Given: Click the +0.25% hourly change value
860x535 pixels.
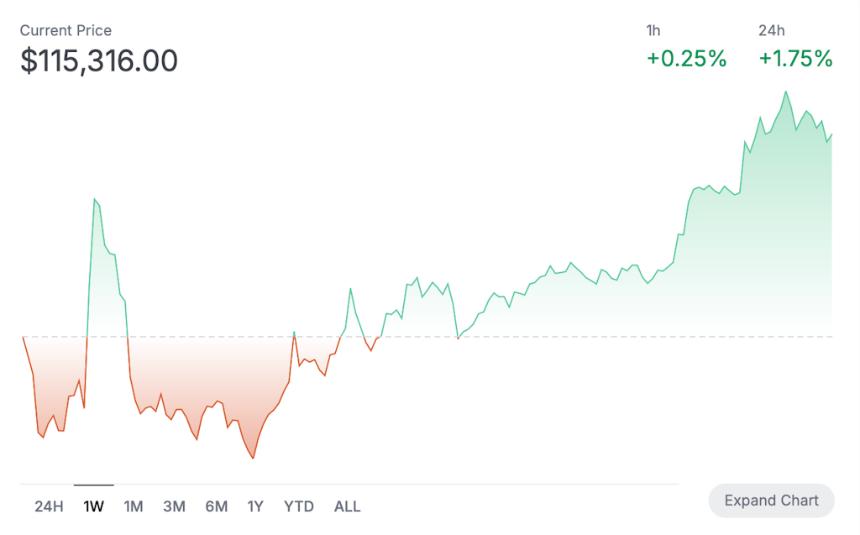Looking at the screenshot, I should pyautogui.click(x=686, y=59).
